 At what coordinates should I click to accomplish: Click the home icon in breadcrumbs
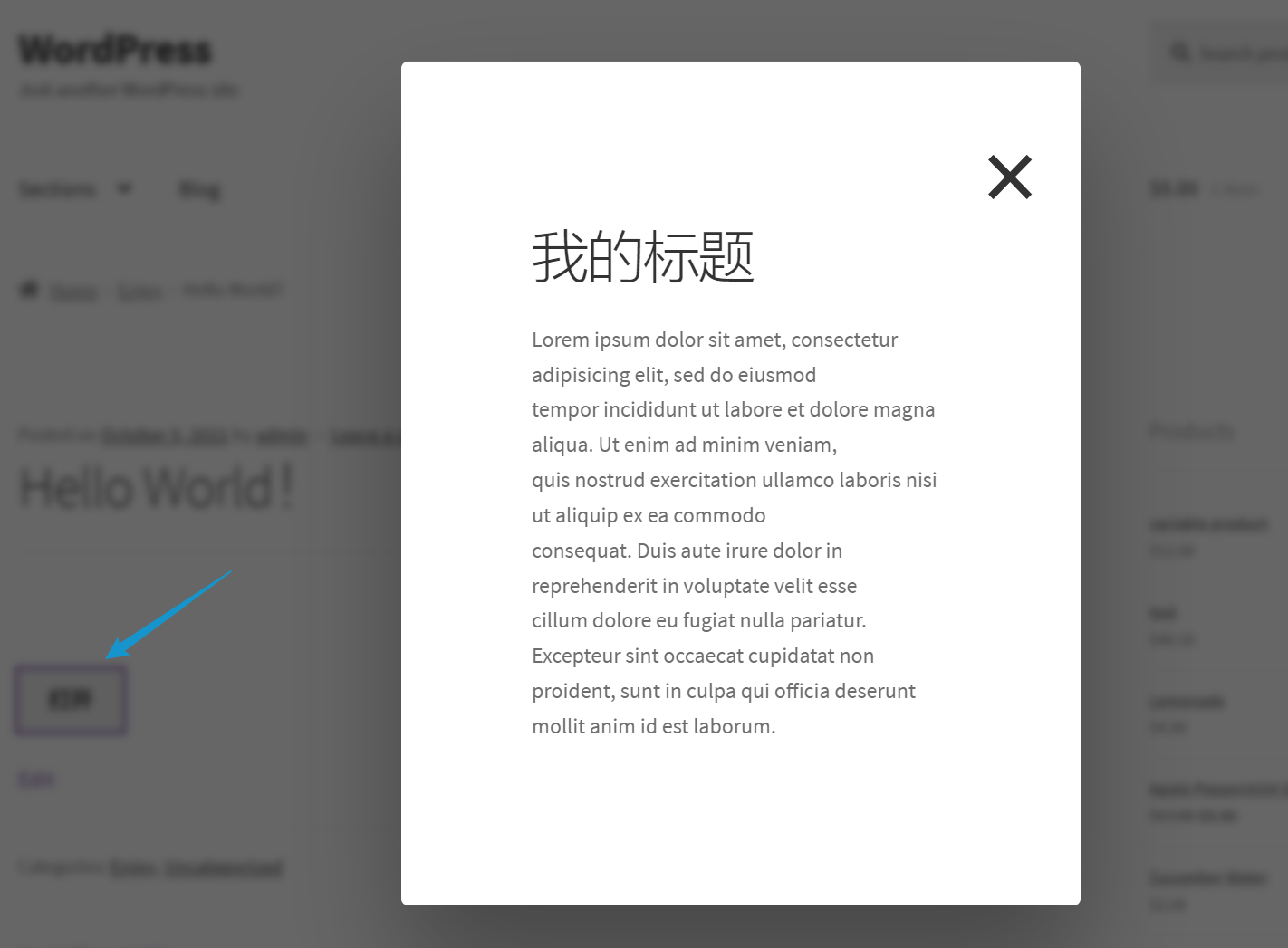(29, 289)
